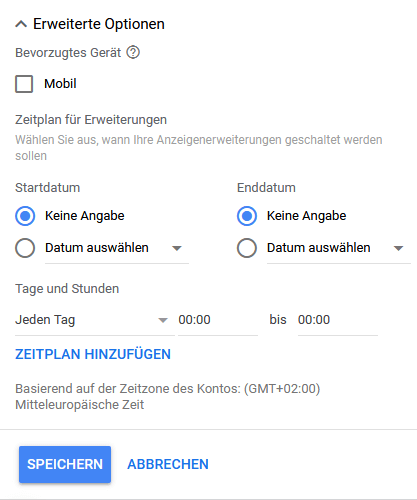Click Datum auswählen text under Startdatum

point(97,248)
